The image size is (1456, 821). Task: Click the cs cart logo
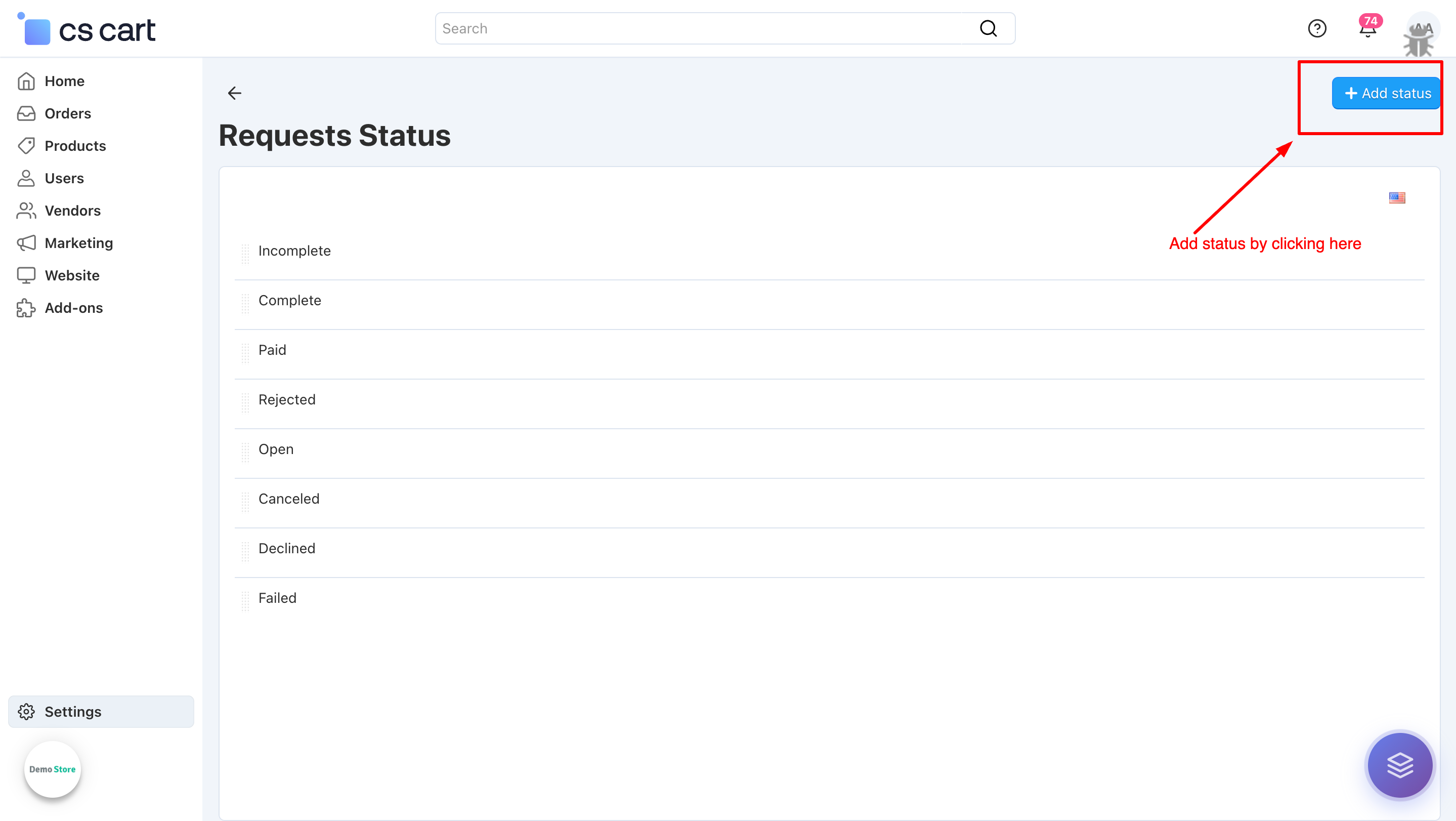[x=88, y=29]
